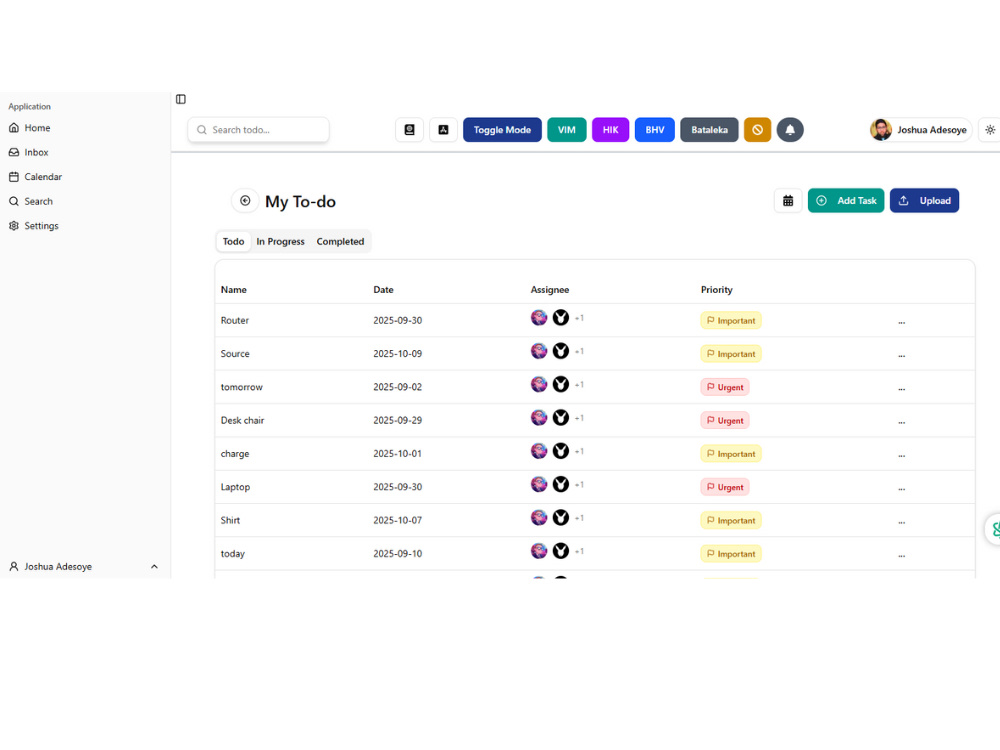Select the Bataleka button
Screen dimensions: 1000x750
coord(709,129)
